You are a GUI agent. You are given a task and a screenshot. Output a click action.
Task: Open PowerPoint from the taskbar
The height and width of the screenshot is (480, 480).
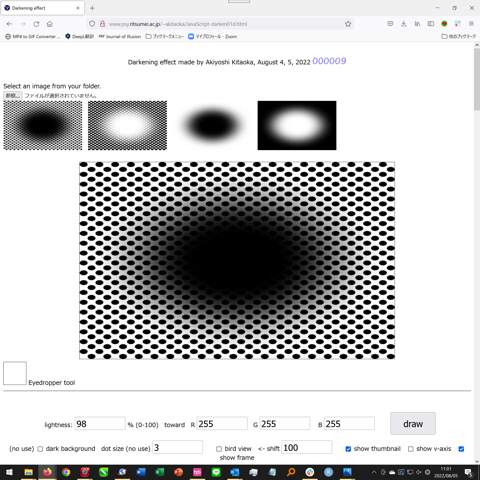pos(179,472)
